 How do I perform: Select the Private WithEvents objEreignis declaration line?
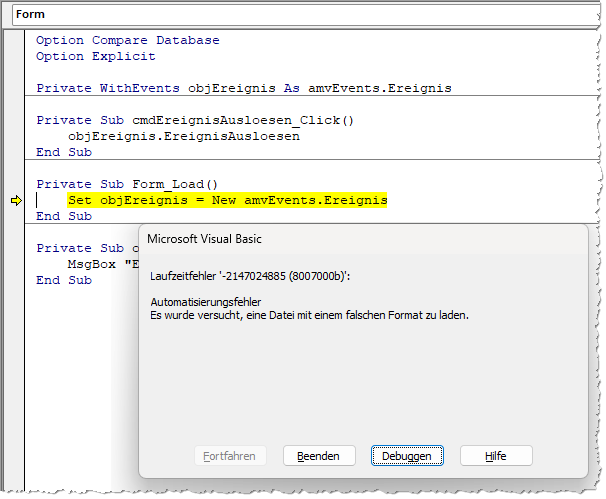pos(243,88)
